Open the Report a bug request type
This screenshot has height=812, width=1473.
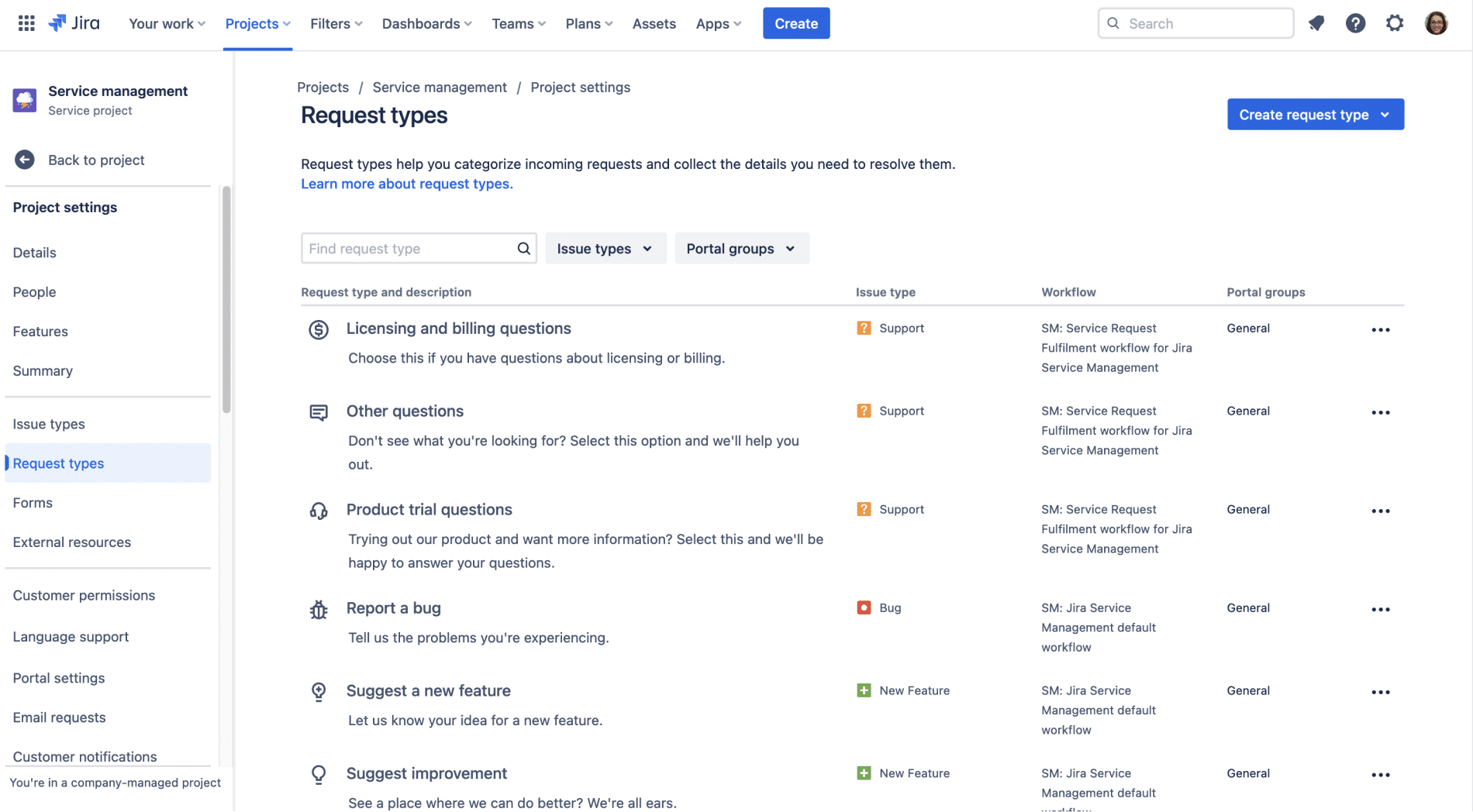pos(394,608)
